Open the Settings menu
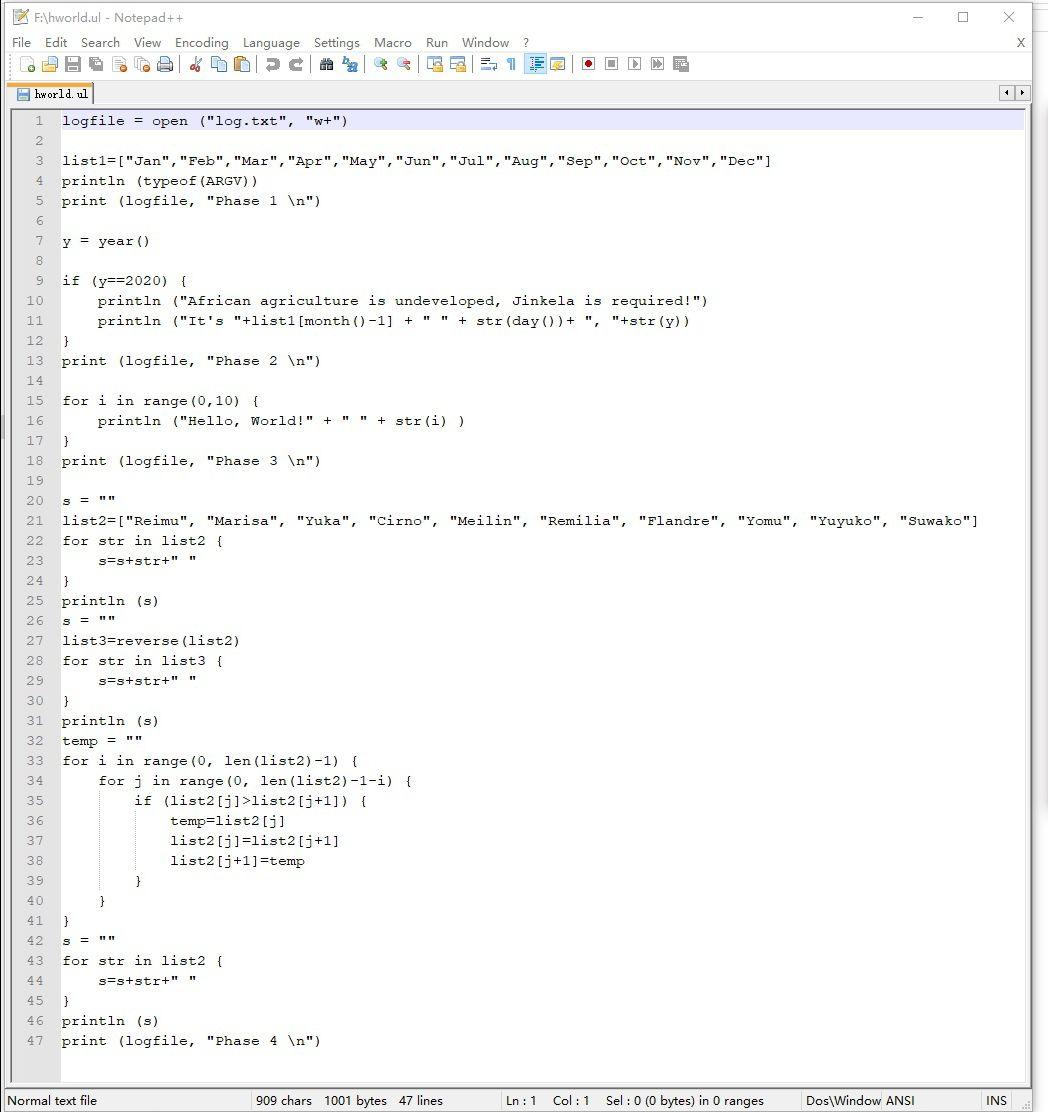Viewport: 1048px width, 1112px height. [337, 43]
